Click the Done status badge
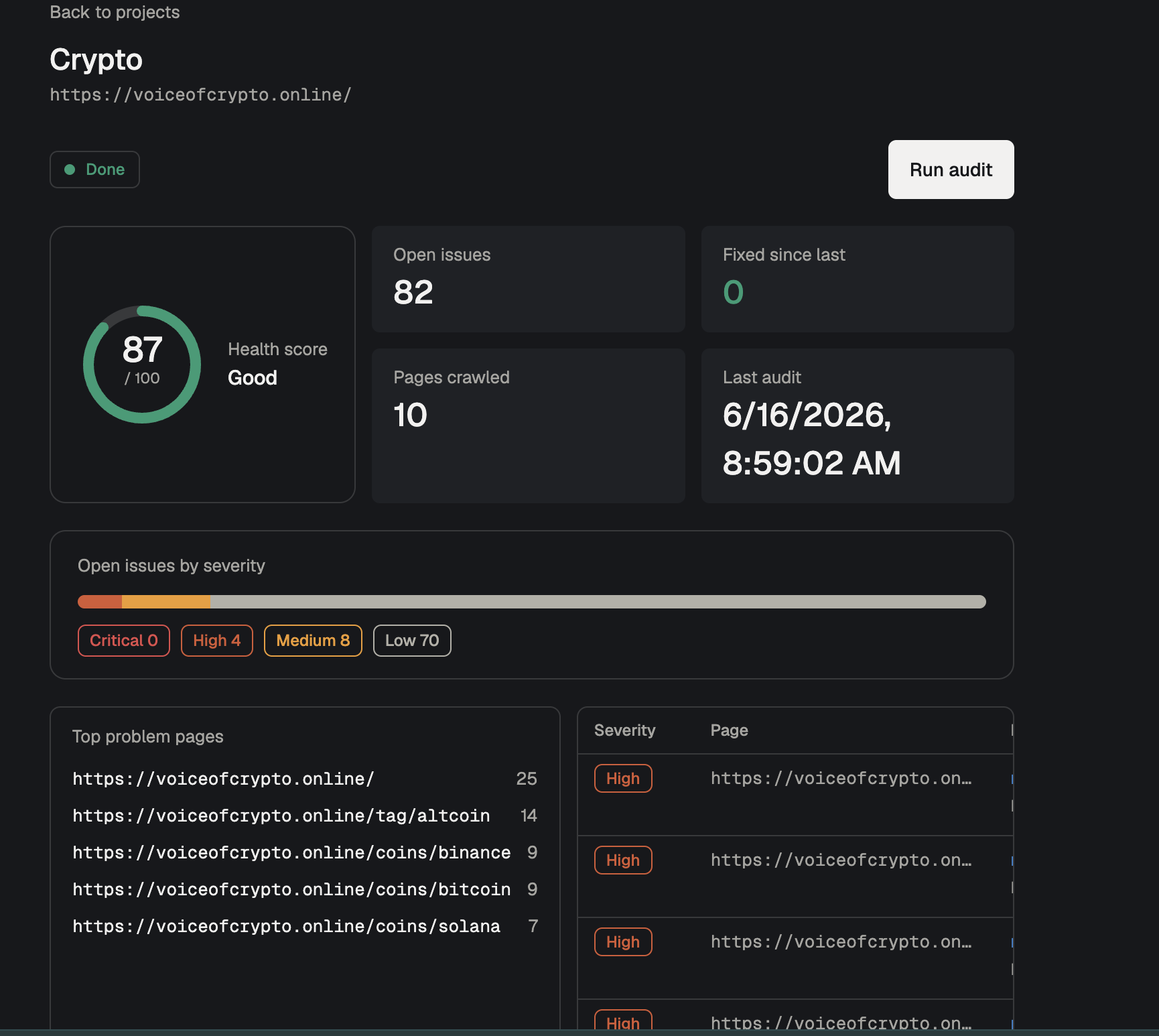The height and width of the screenshot is (1036, 1159). click(x=94, y=170)
